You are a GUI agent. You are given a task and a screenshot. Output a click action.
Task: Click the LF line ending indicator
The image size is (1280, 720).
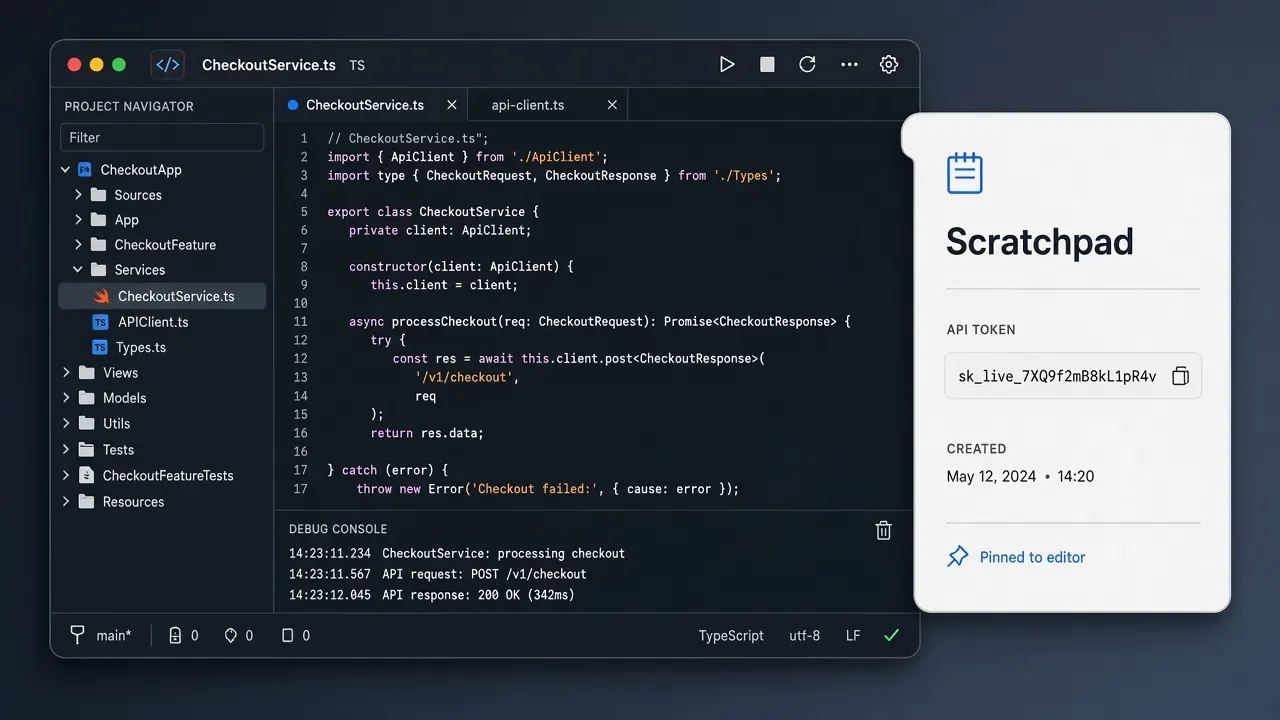[x=853, y=635]
